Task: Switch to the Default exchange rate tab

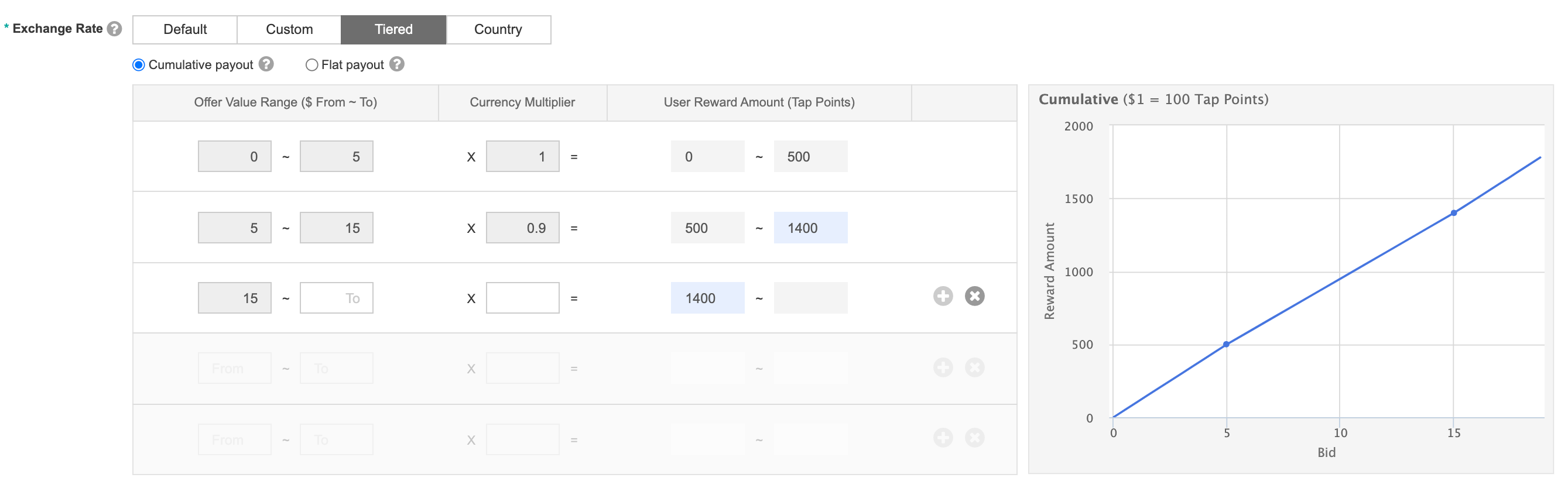Action: click(x=185, y=29)
